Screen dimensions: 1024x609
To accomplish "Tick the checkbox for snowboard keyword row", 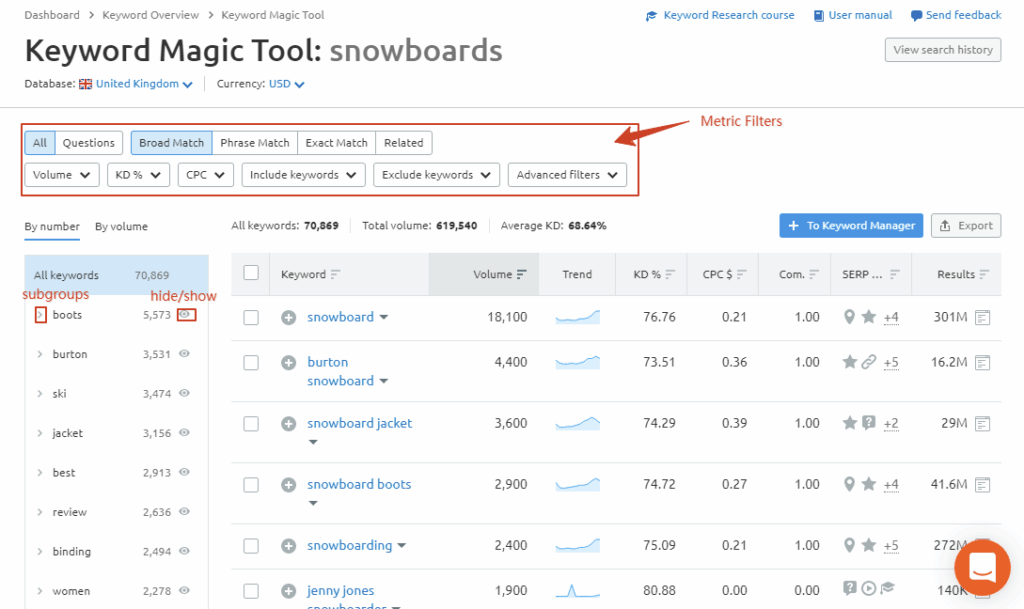I will [x=251, y=317].
